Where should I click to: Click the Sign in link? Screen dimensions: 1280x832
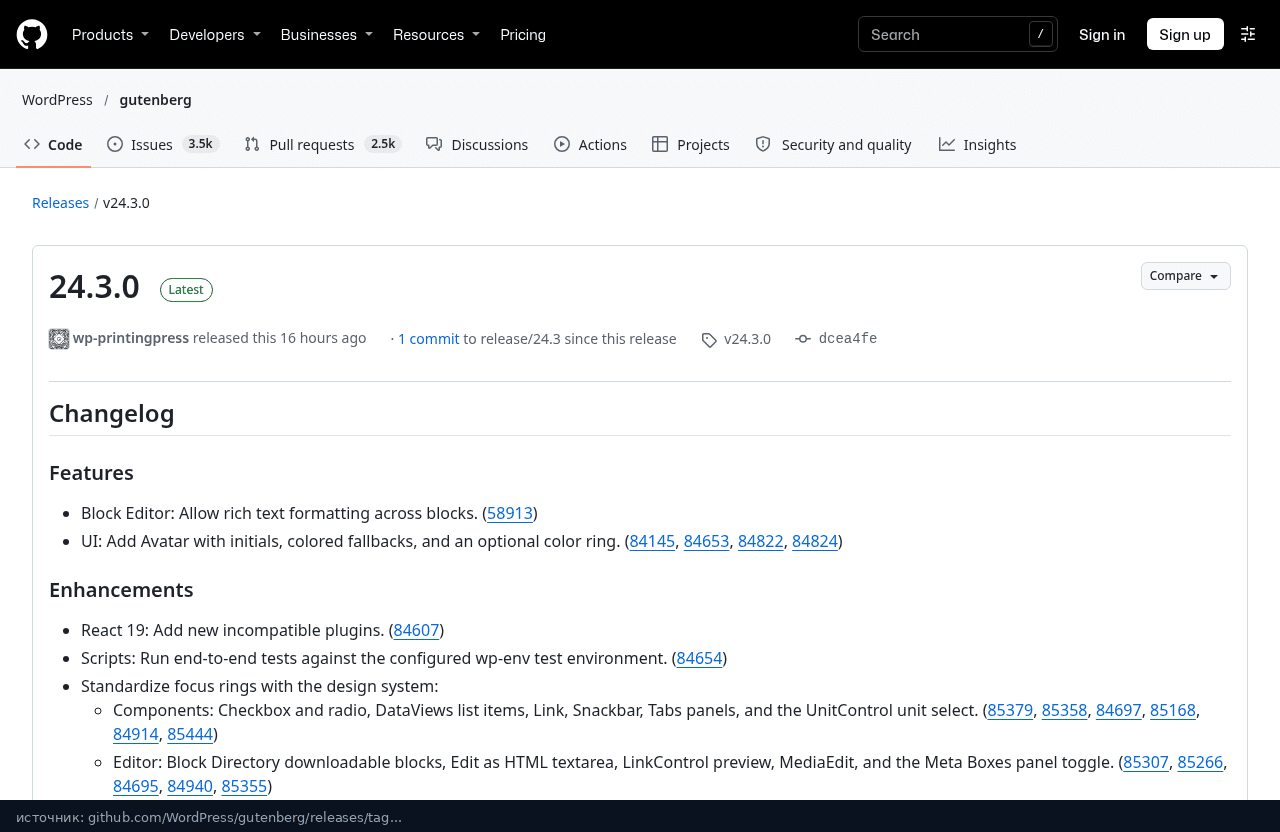coord(1102,34)
